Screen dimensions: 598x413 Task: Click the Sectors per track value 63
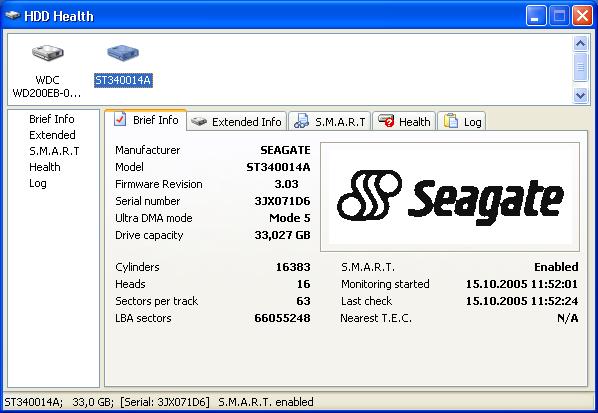304,301
